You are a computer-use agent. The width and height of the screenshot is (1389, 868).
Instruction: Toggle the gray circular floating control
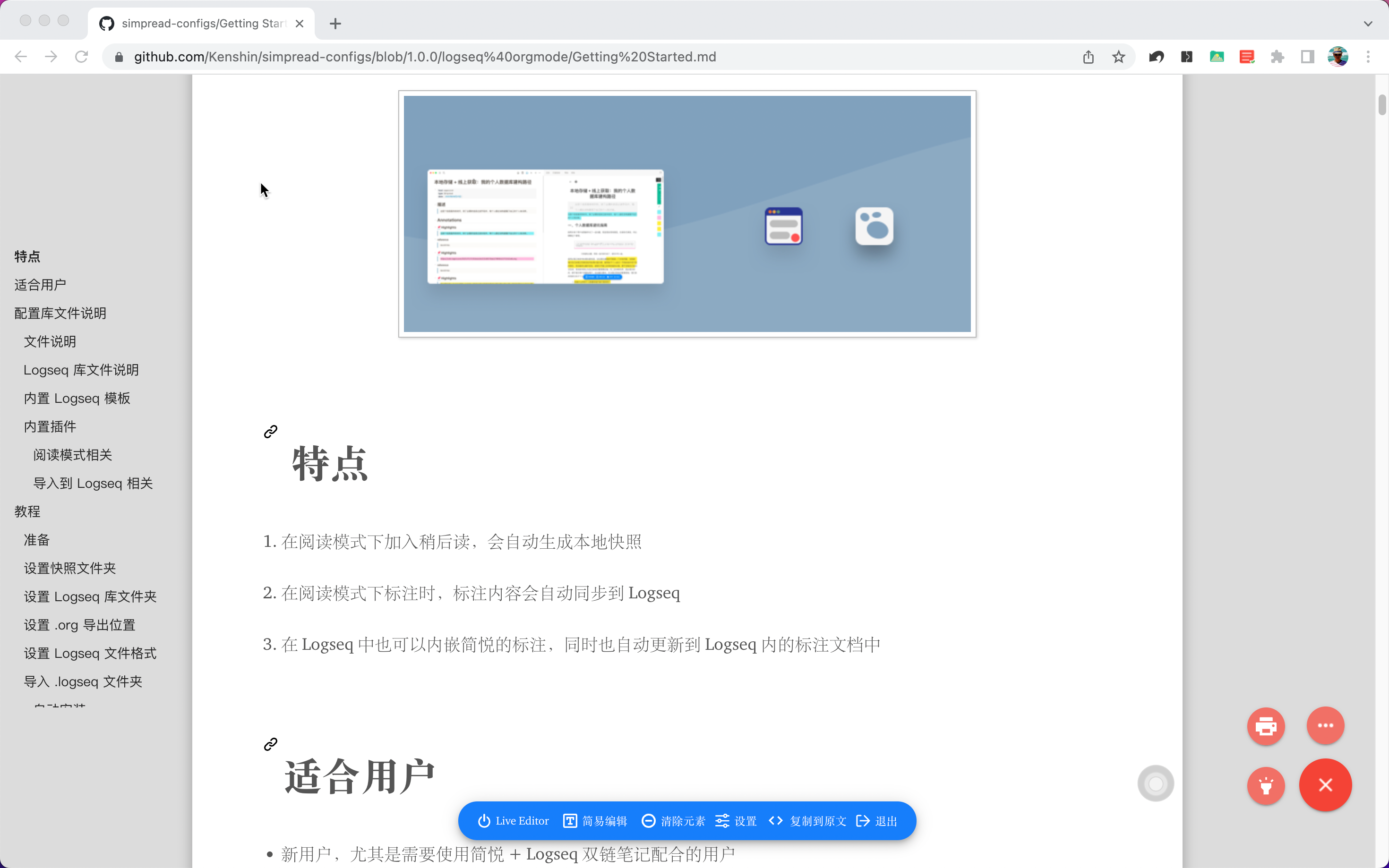[1155, 783]
